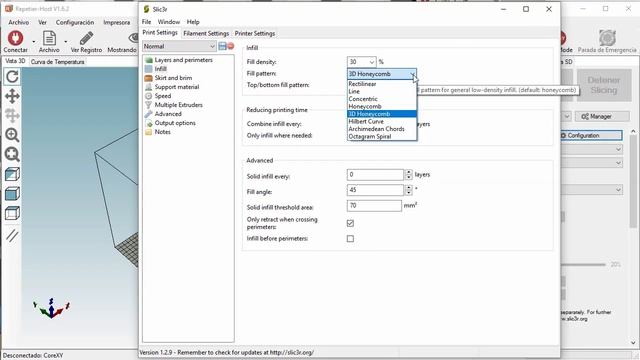Viewport: 640px width, 360px height.
Task: Choose 3D Honeycomb option in list
Action: 382,114
